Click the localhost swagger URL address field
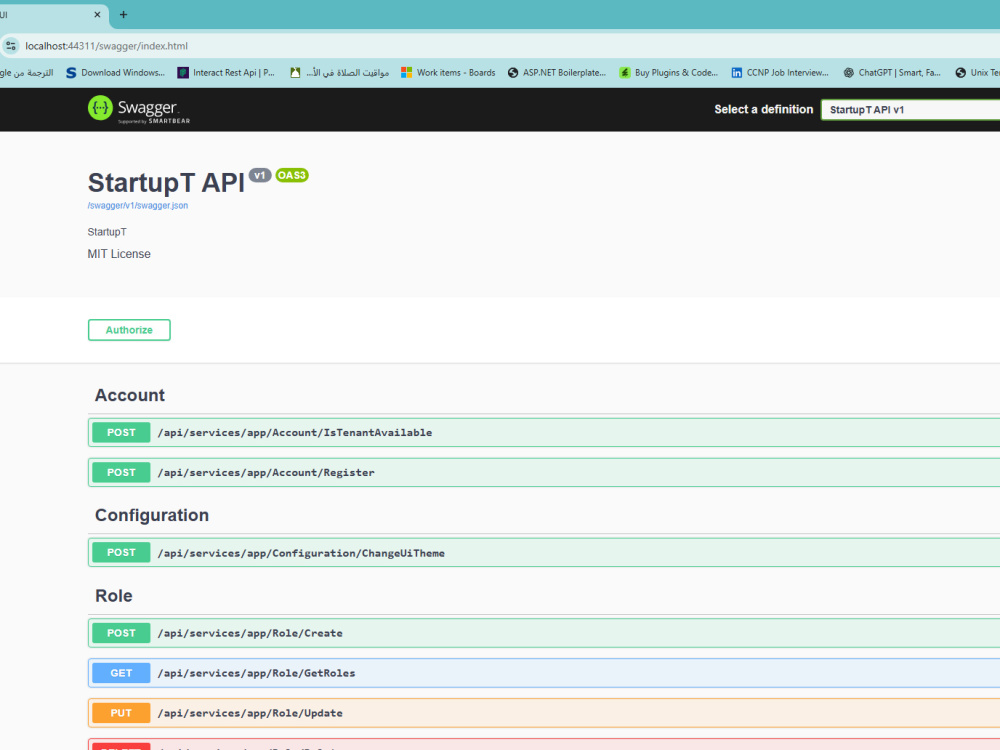This screenshot has height=750, width=1000. (107, 46)
